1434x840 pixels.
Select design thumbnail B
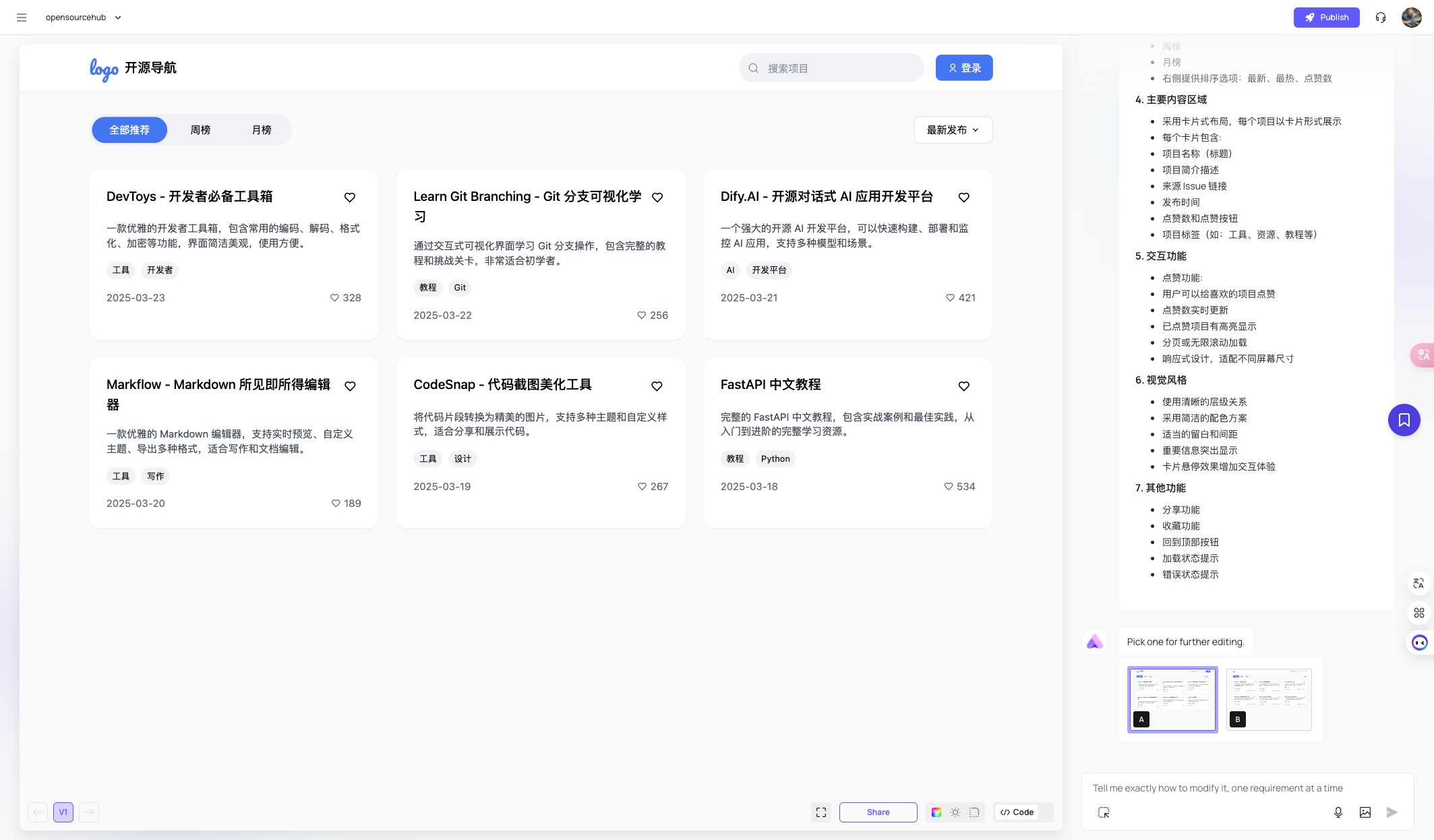[x=1269, y=700]
